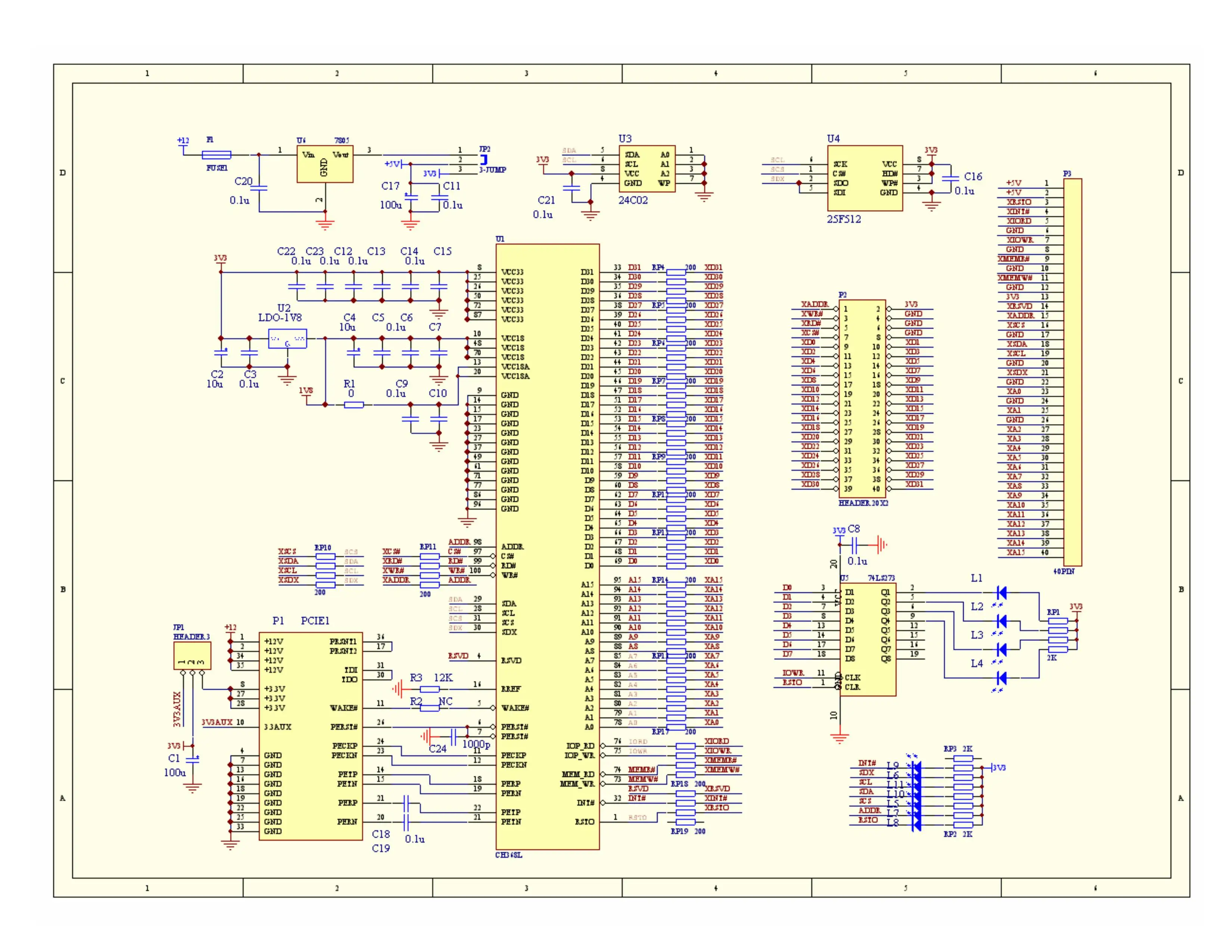Select the HEADER 20X2 connector P2 body

(862, 399)
